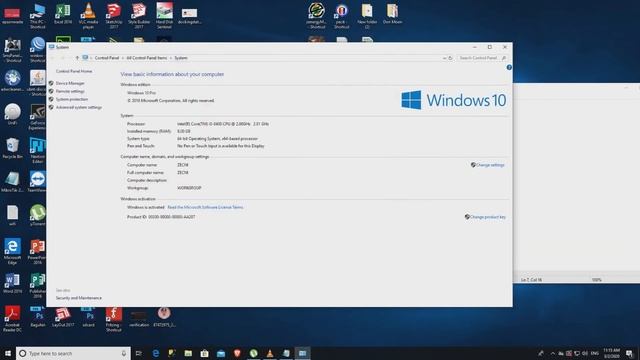Select the Word 2016 desktop icon
The height and width of the screenshot is (360, 640).
[13, 283]
